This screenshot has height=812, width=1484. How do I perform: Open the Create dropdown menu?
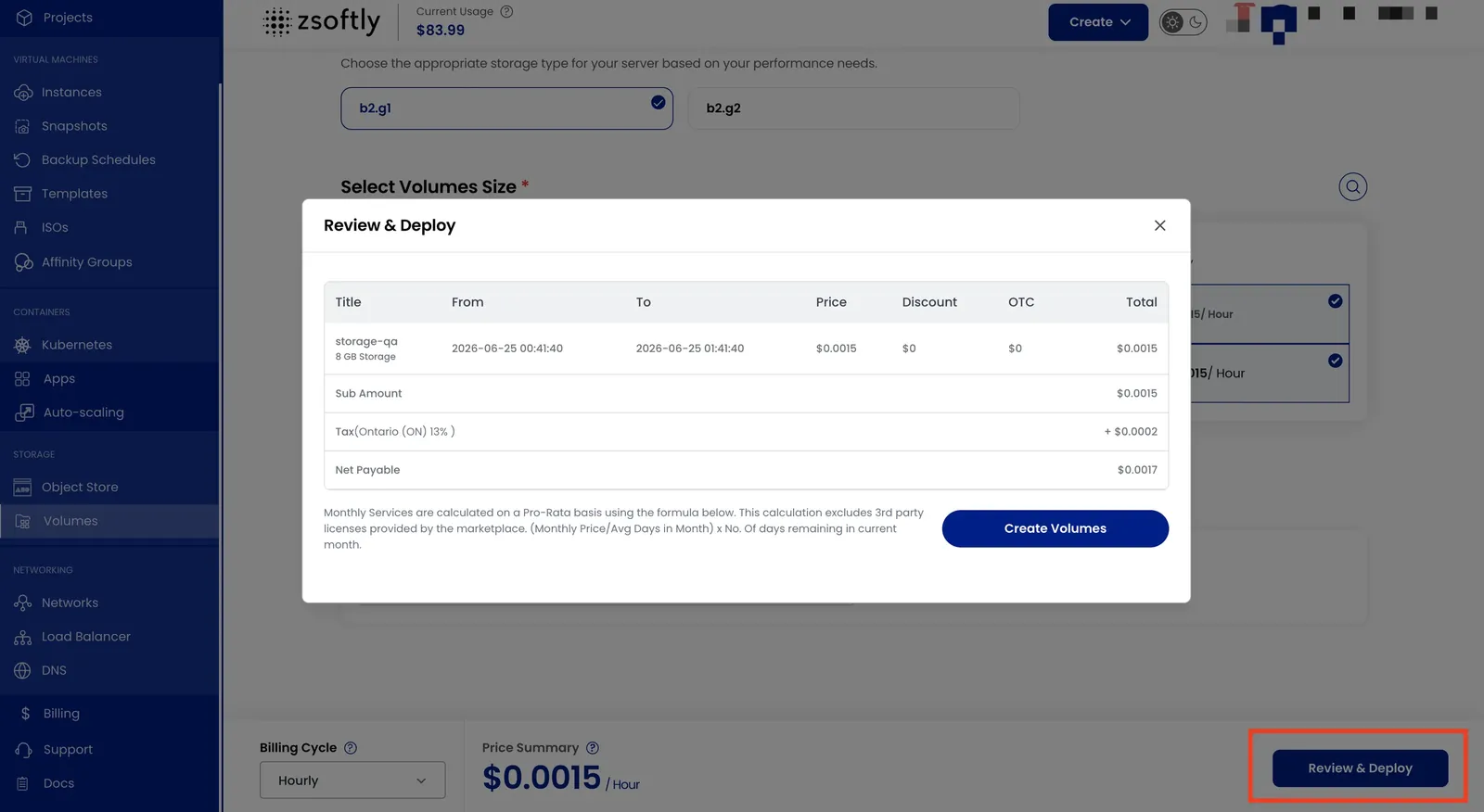point(1098,22)
